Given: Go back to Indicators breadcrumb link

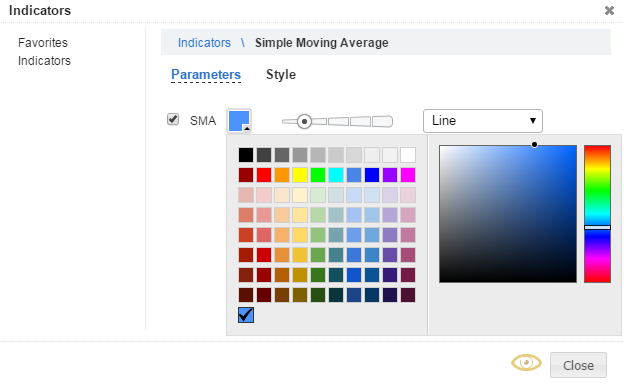Looking at the screenshot, I should [204, 43].
